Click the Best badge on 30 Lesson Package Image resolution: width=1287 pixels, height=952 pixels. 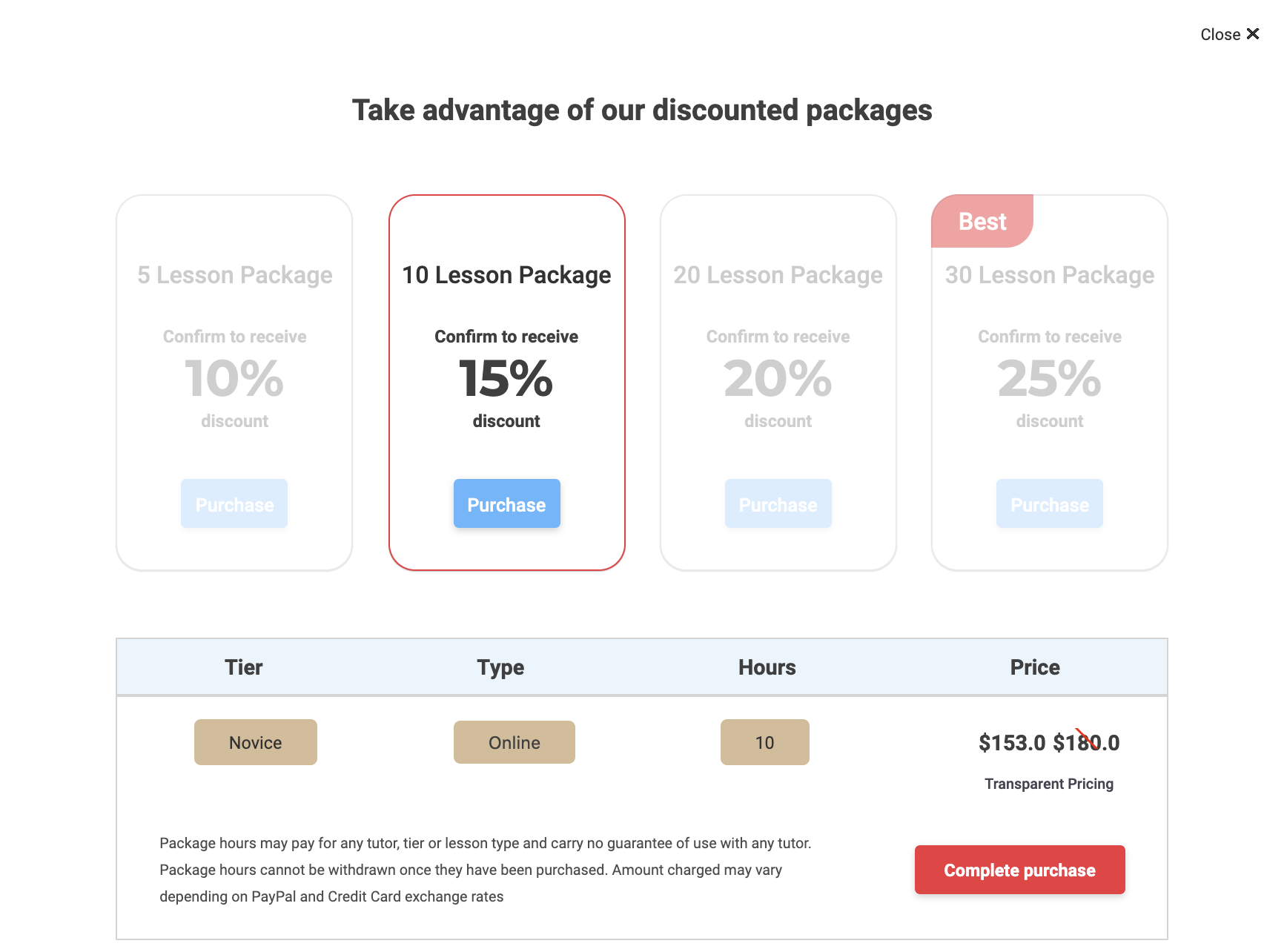point(982,221)
